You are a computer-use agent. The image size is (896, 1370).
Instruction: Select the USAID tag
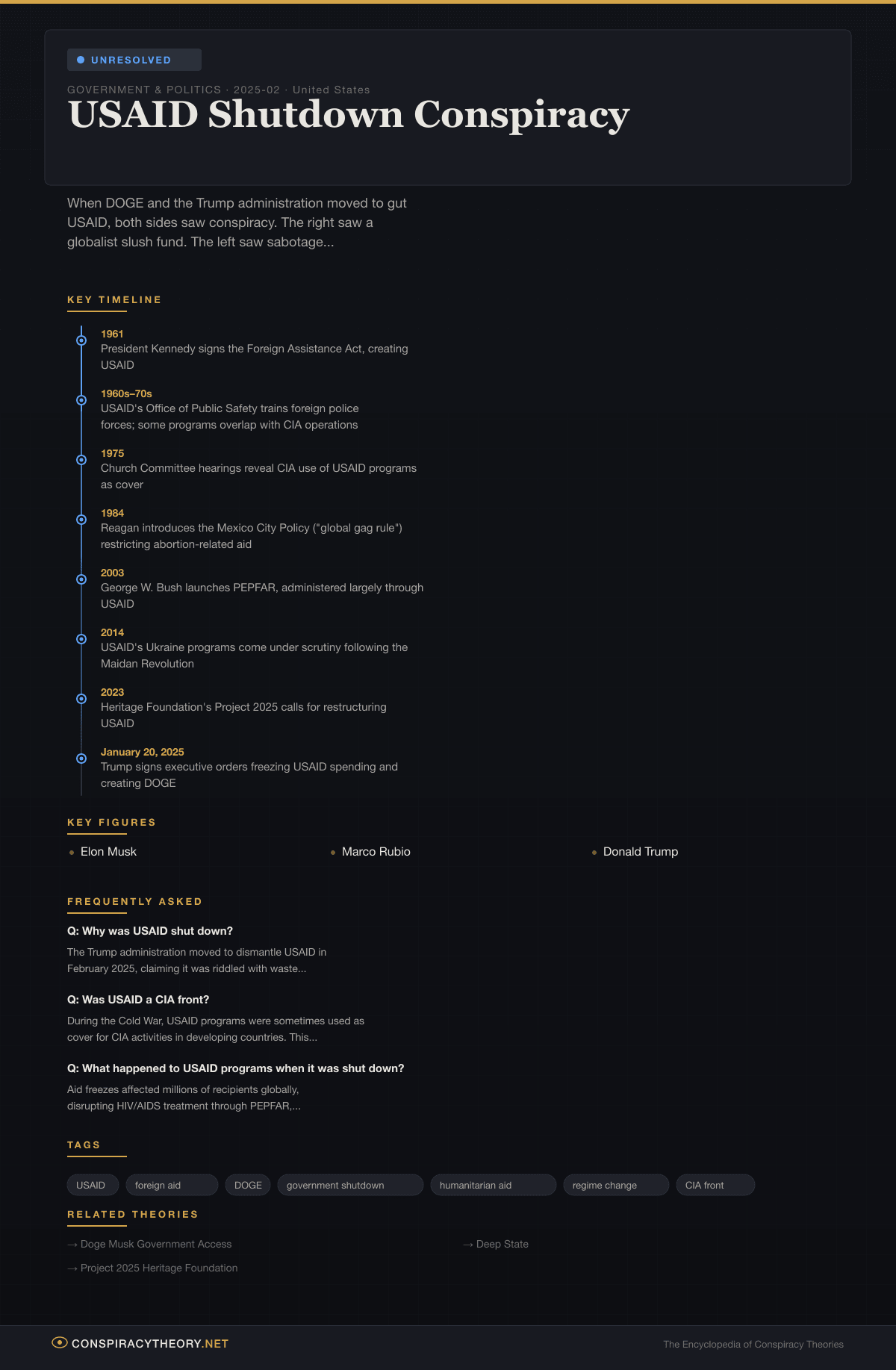(91, 1185)
